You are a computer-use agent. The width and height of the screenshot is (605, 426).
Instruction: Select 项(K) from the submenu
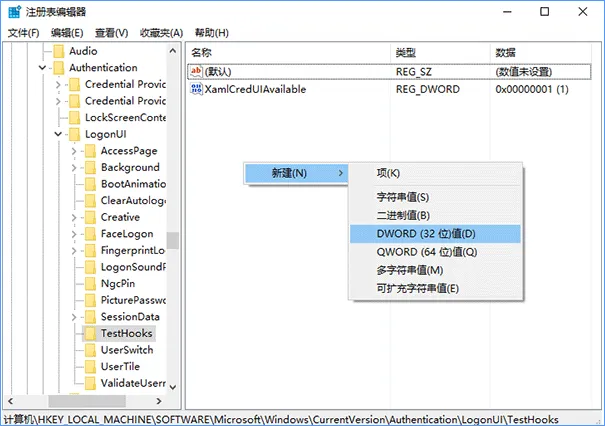[x=435, y=173]
